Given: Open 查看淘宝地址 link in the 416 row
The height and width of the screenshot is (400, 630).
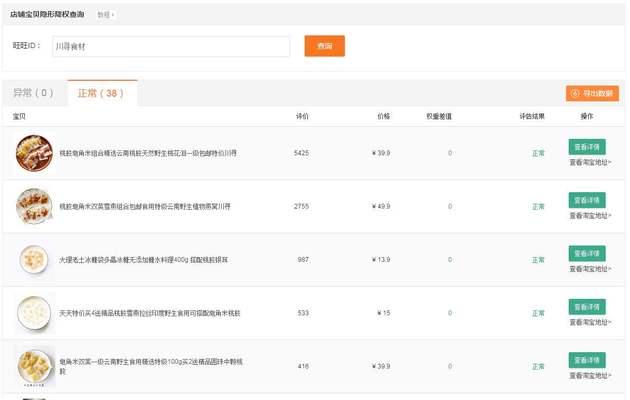Looking at the screenshot, I should tap(590, 376).
